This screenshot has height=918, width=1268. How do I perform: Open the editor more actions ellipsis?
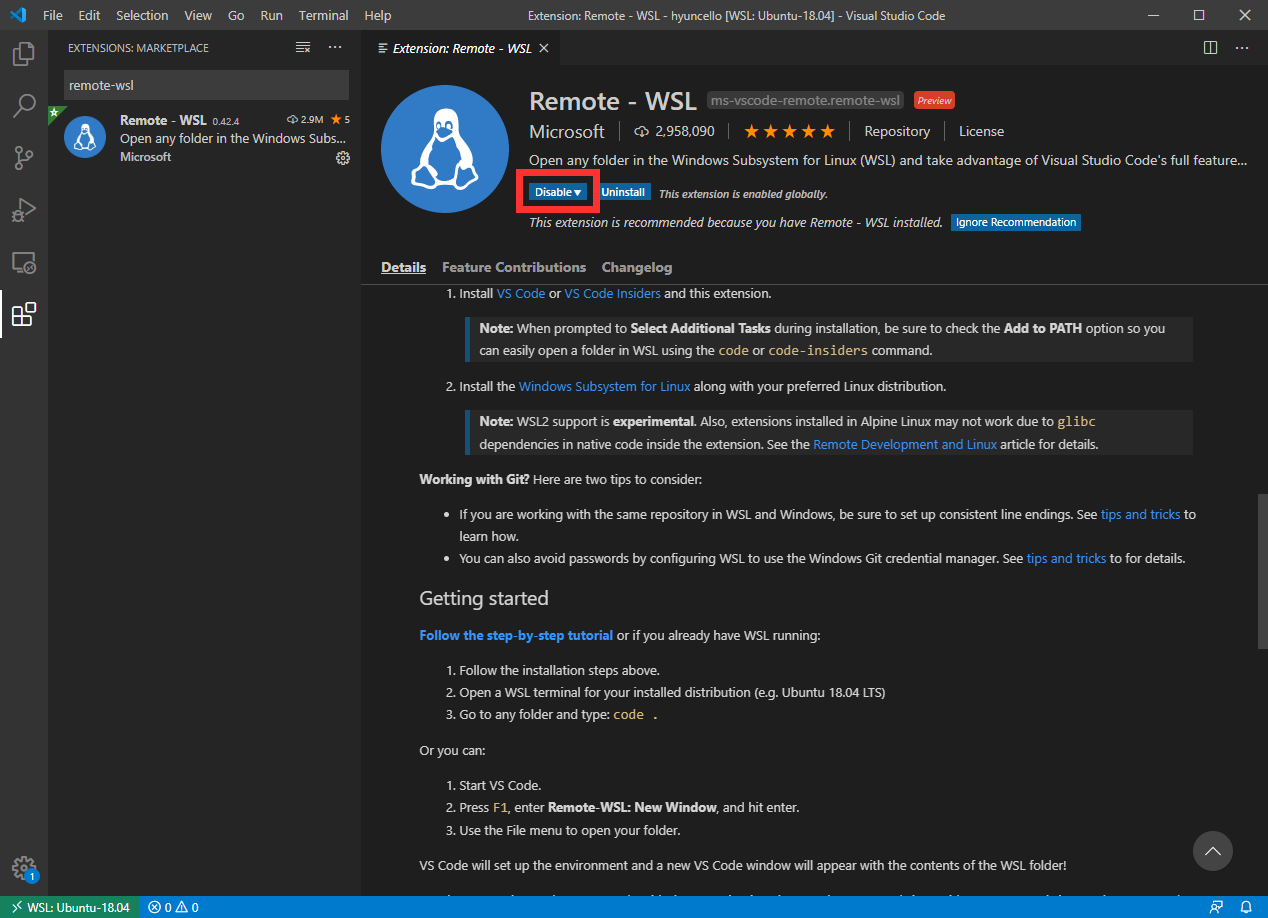[x=1242, y=47]
